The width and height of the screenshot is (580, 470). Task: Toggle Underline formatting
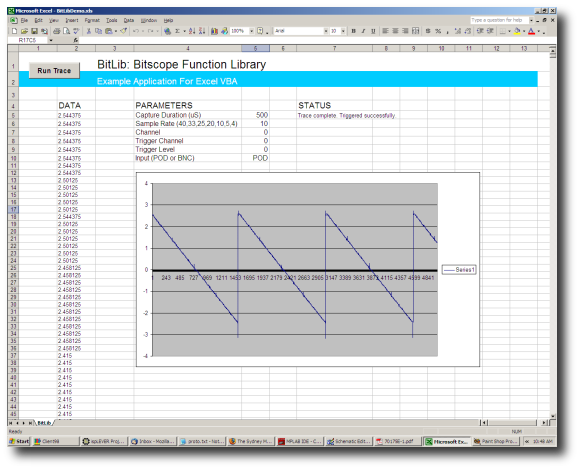click(x=373, y=31)
